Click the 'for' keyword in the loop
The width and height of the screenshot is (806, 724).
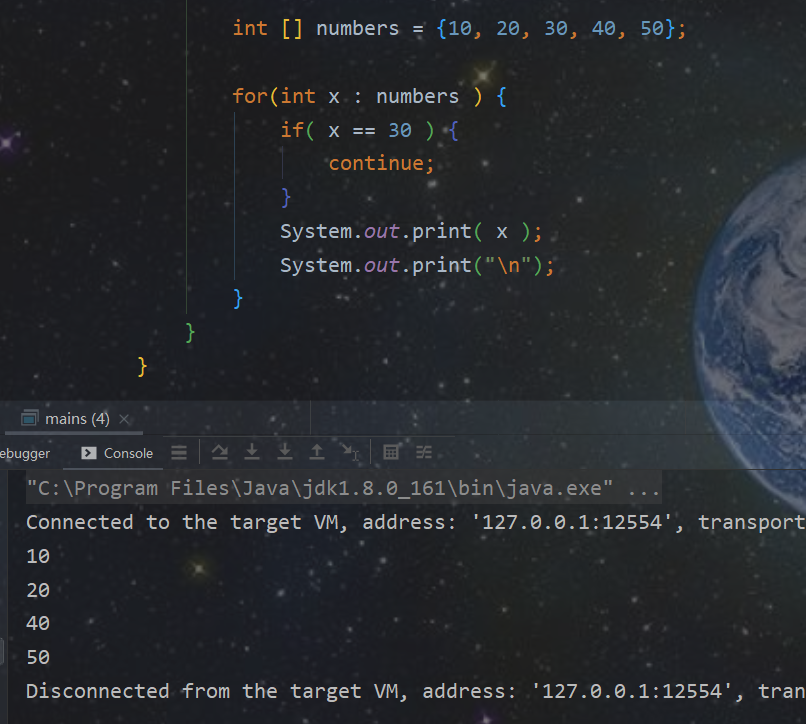tap(250, 96)
